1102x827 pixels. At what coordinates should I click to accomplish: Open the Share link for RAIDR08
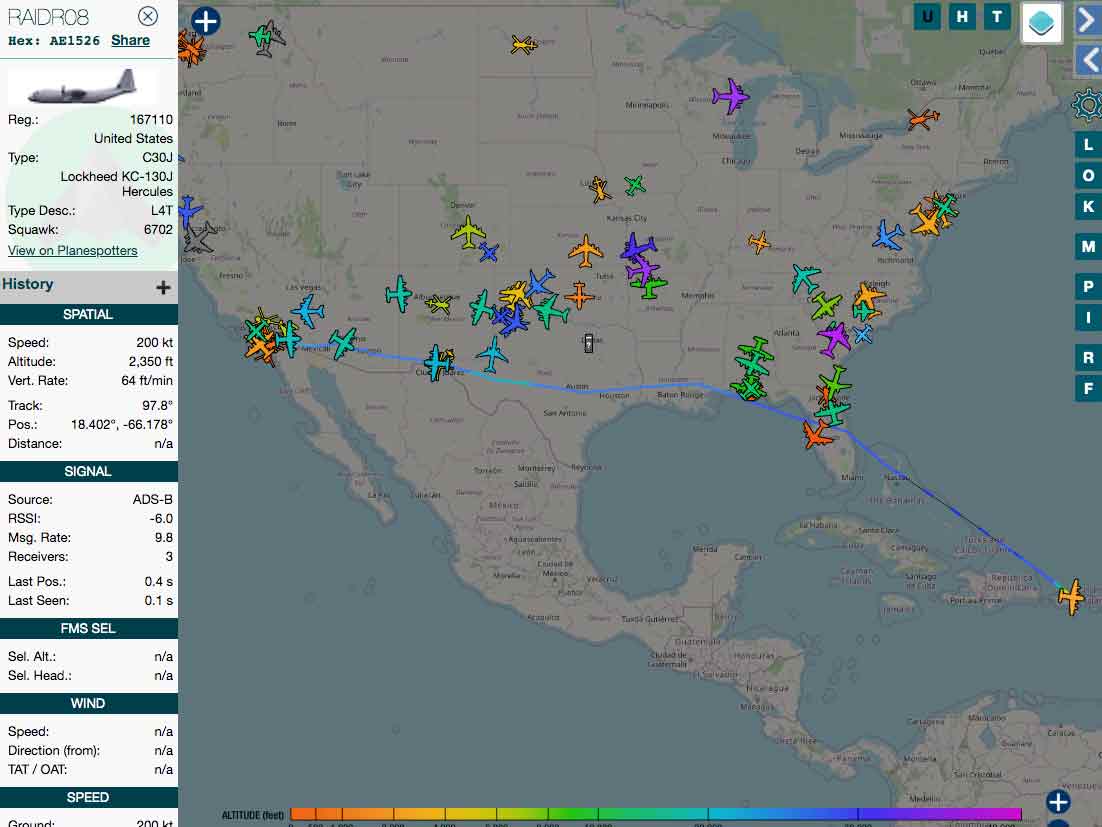(x=130, y=40)
